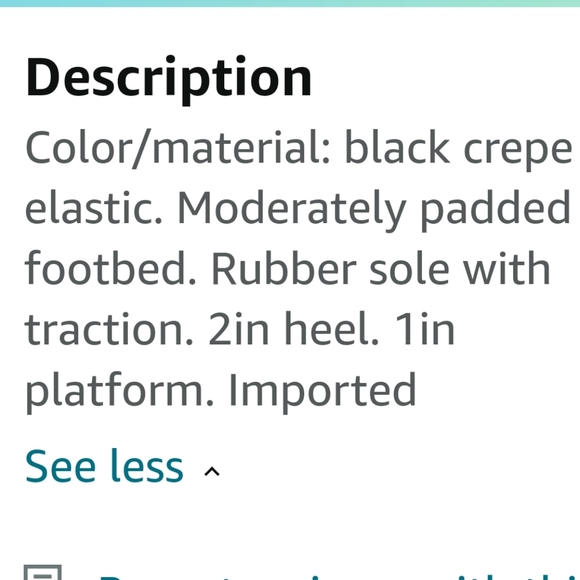This screenshot has width=580, height=580.
Task: Click the 'footbed. Rubber sole with' text line
Action: click(x=288, y=269)
